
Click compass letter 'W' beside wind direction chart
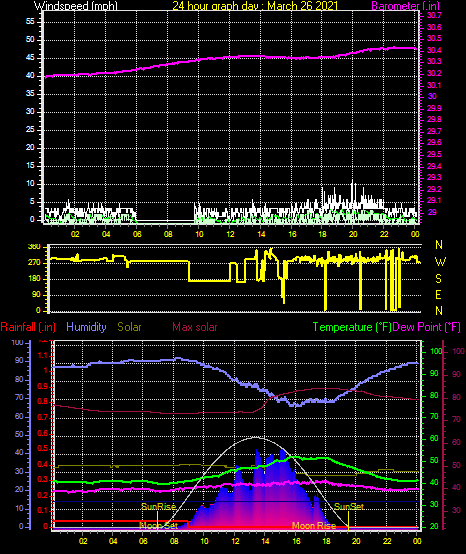440,262
